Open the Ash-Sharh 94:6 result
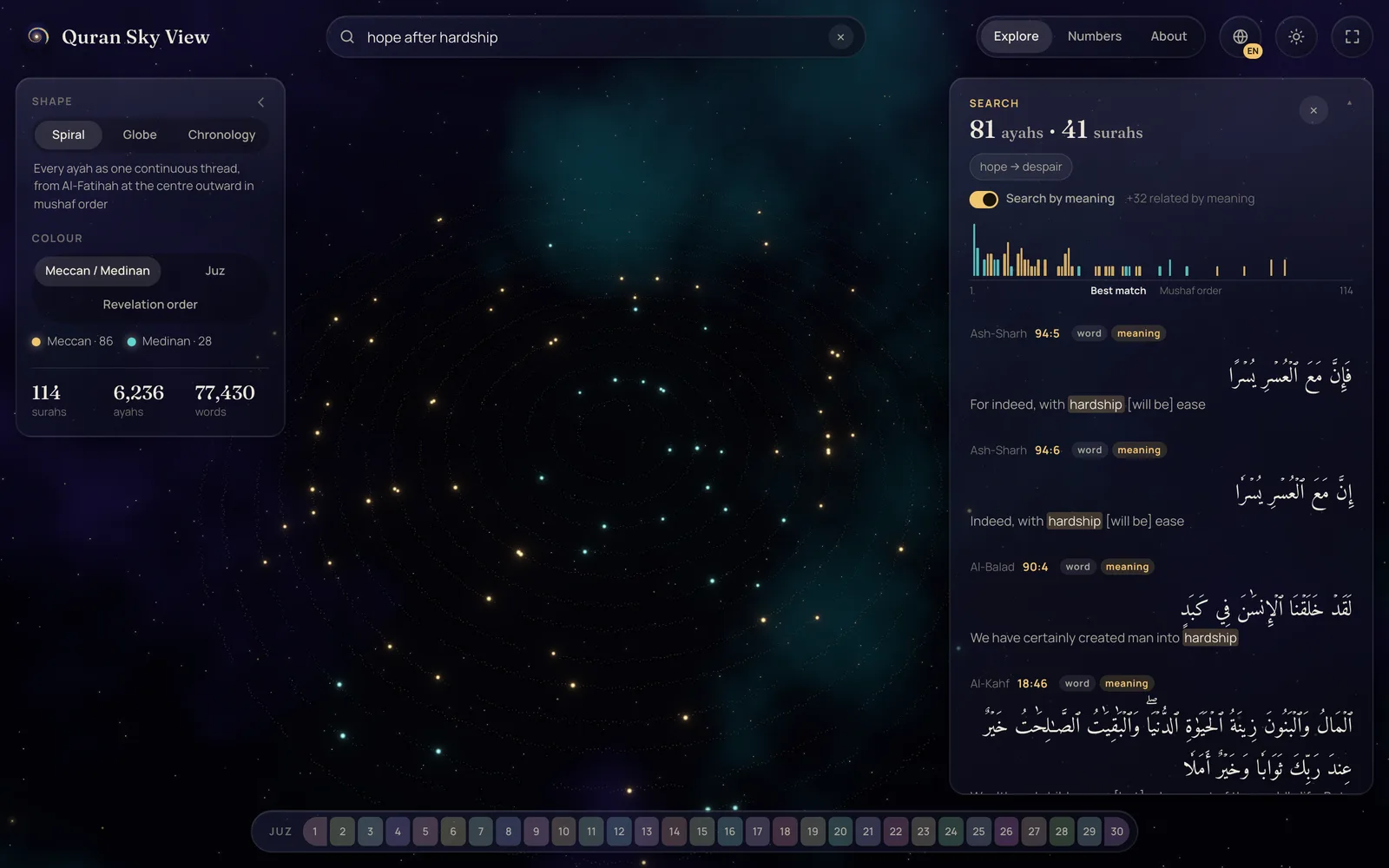 coord(1161,488)
